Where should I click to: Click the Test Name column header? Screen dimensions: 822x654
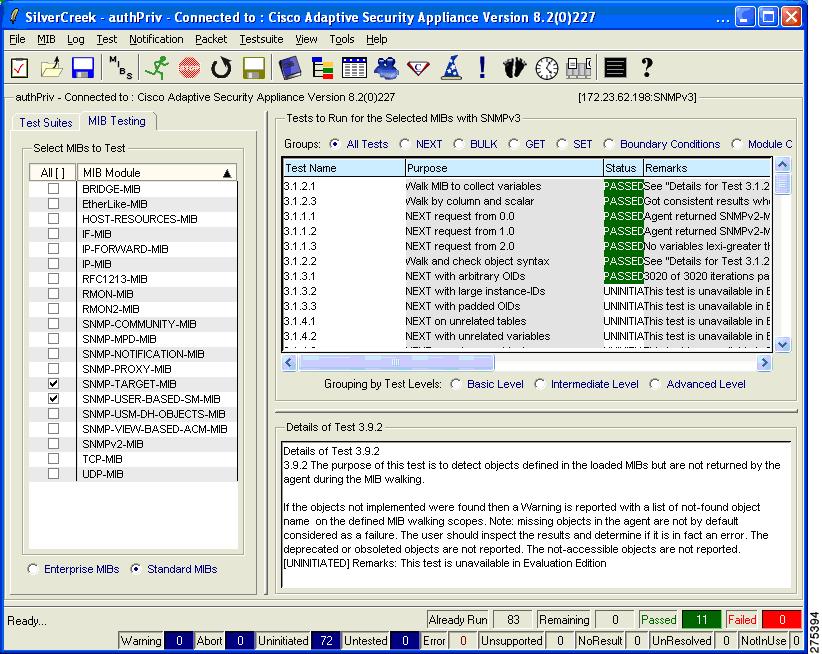tap(344, 168)
